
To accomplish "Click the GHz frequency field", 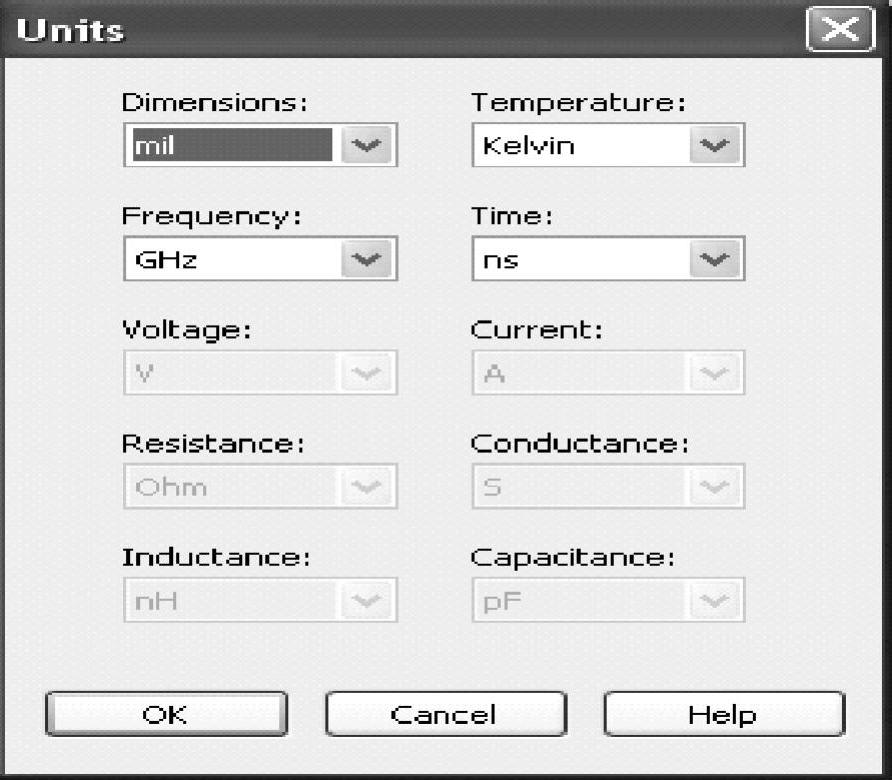I will 232,260.
